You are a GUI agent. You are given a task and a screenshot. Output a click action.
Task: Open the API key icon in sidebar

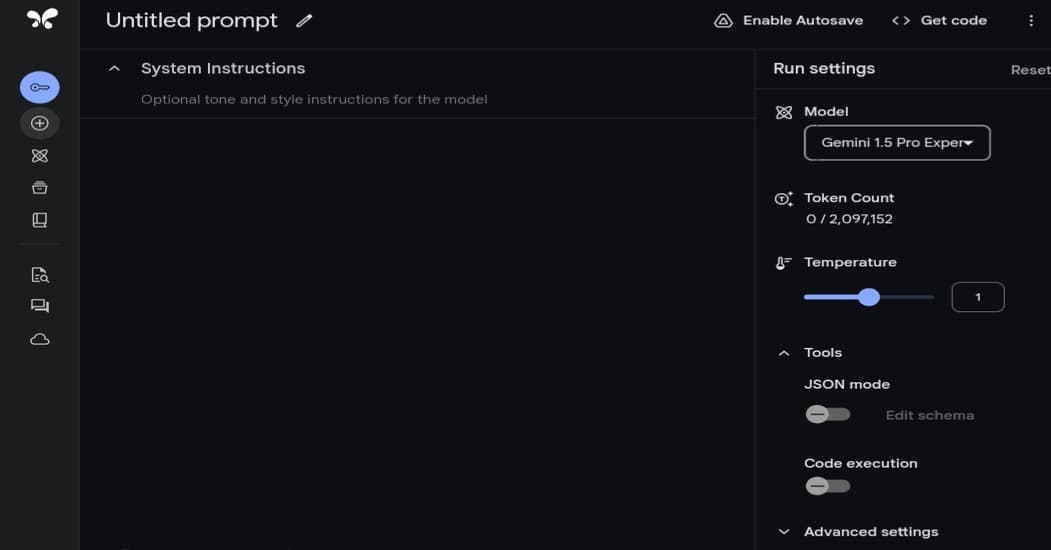tap(40, 87)
